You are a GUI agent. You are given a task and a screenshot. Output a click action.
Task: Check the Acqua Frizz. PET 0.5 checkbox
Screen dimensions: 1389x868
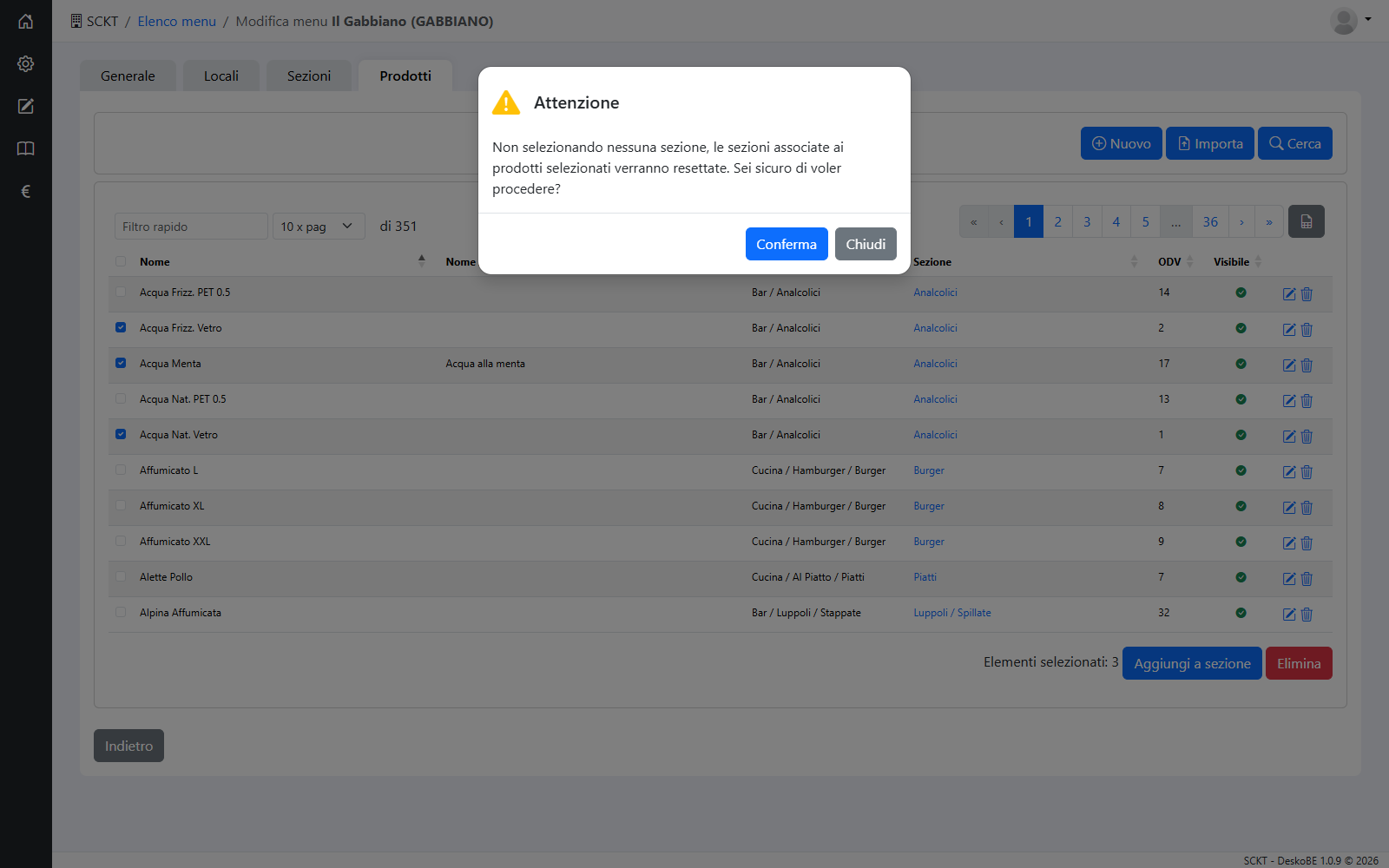[121, 293]
